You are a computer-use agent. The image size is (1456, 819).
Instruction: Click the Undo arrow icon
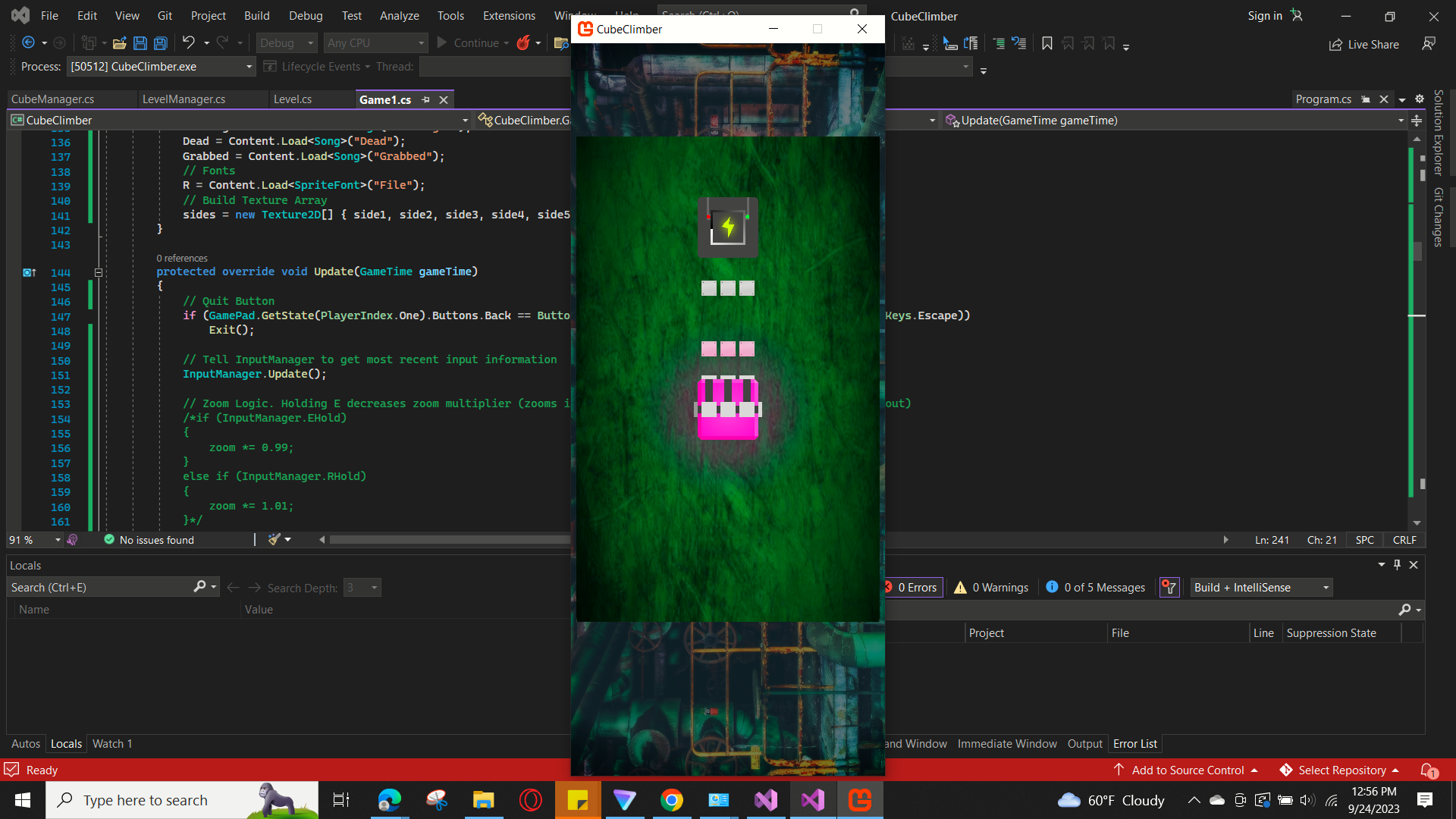pos(189,43)
